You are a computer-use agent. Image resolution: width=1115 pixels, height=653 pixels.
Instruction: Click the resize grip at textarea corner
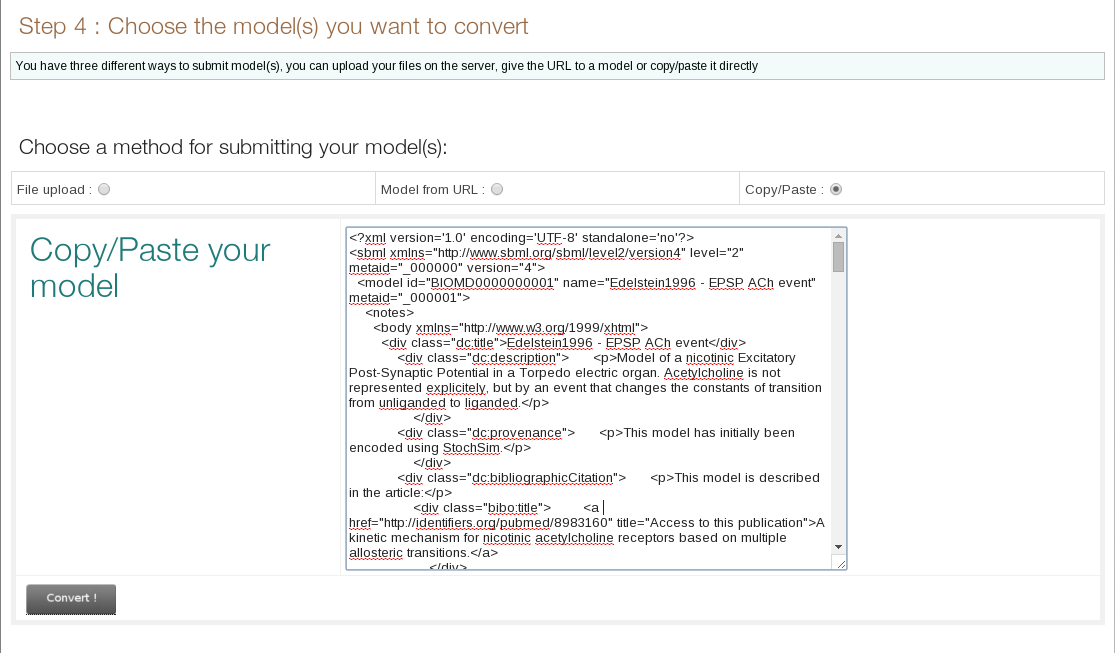pos(840,563)
